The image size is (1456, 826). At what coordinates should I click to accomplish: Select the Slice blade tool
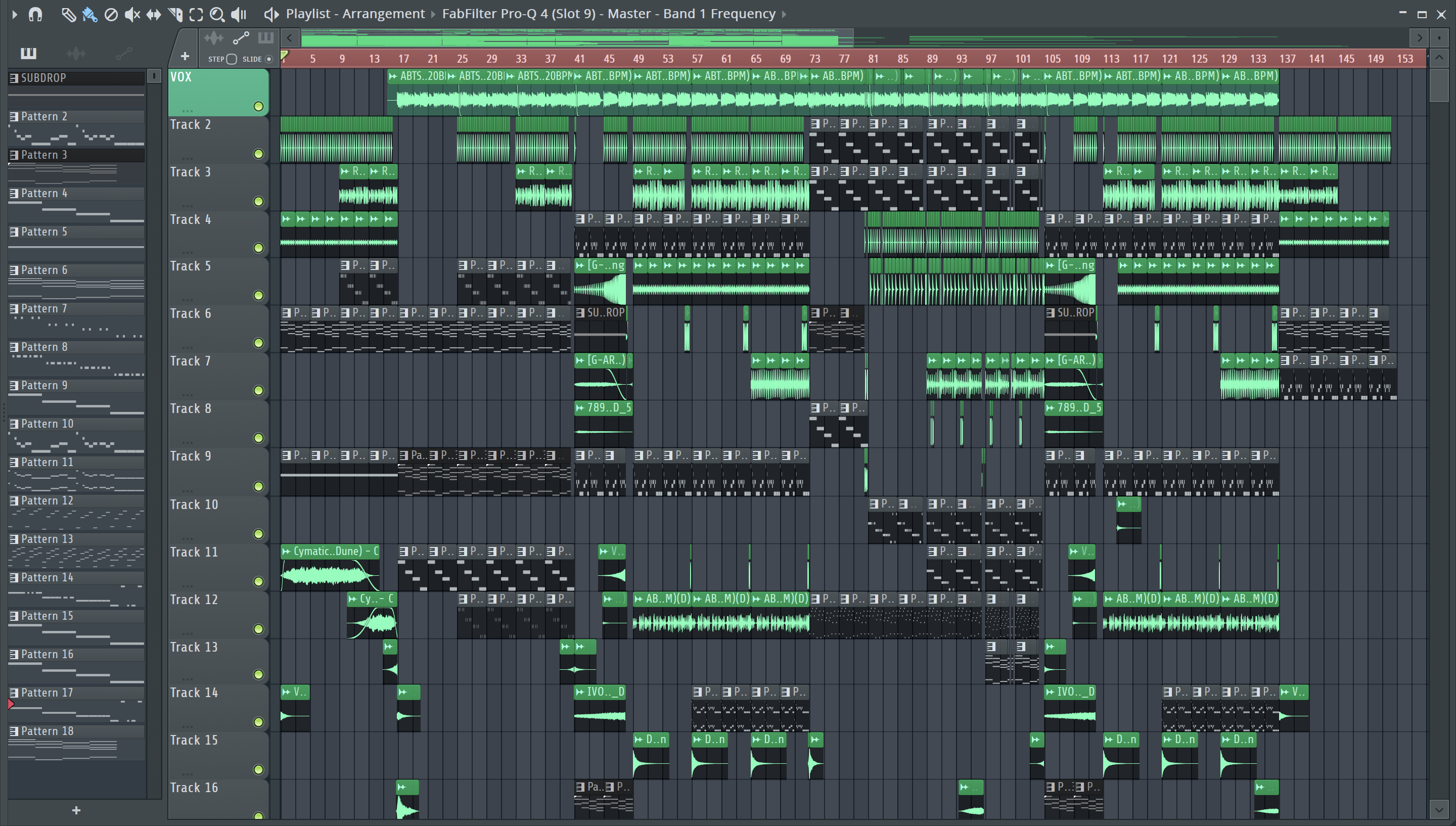[175, 14]
